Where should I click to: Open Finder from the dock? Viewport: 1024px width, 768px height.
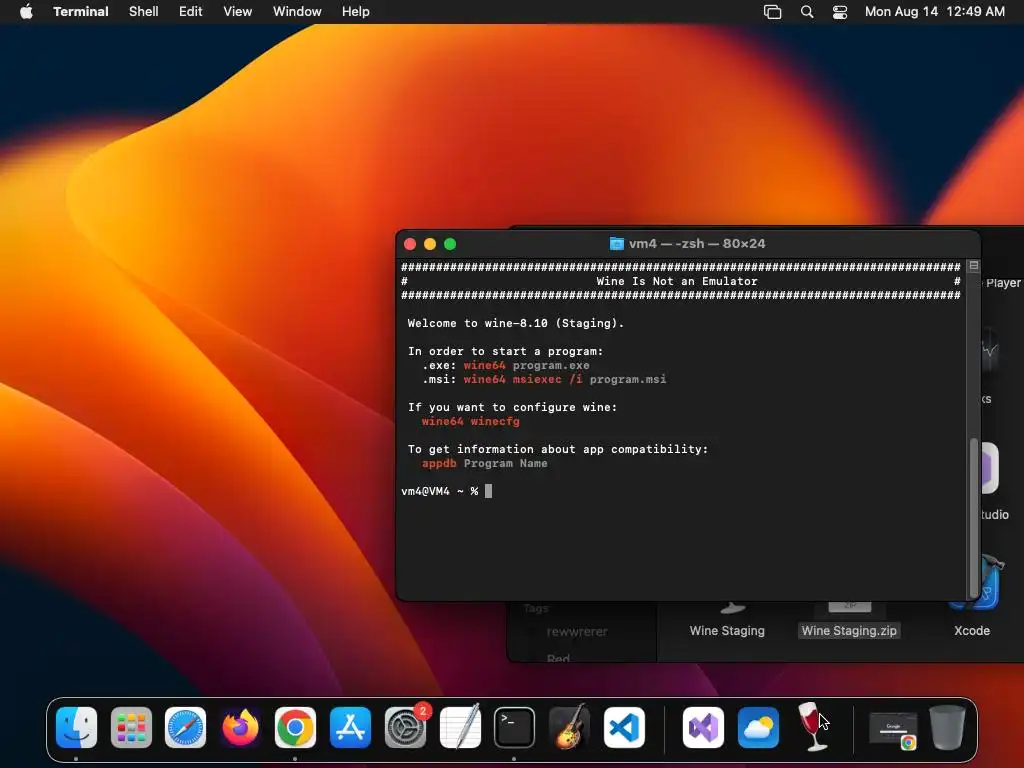point(76,727)
